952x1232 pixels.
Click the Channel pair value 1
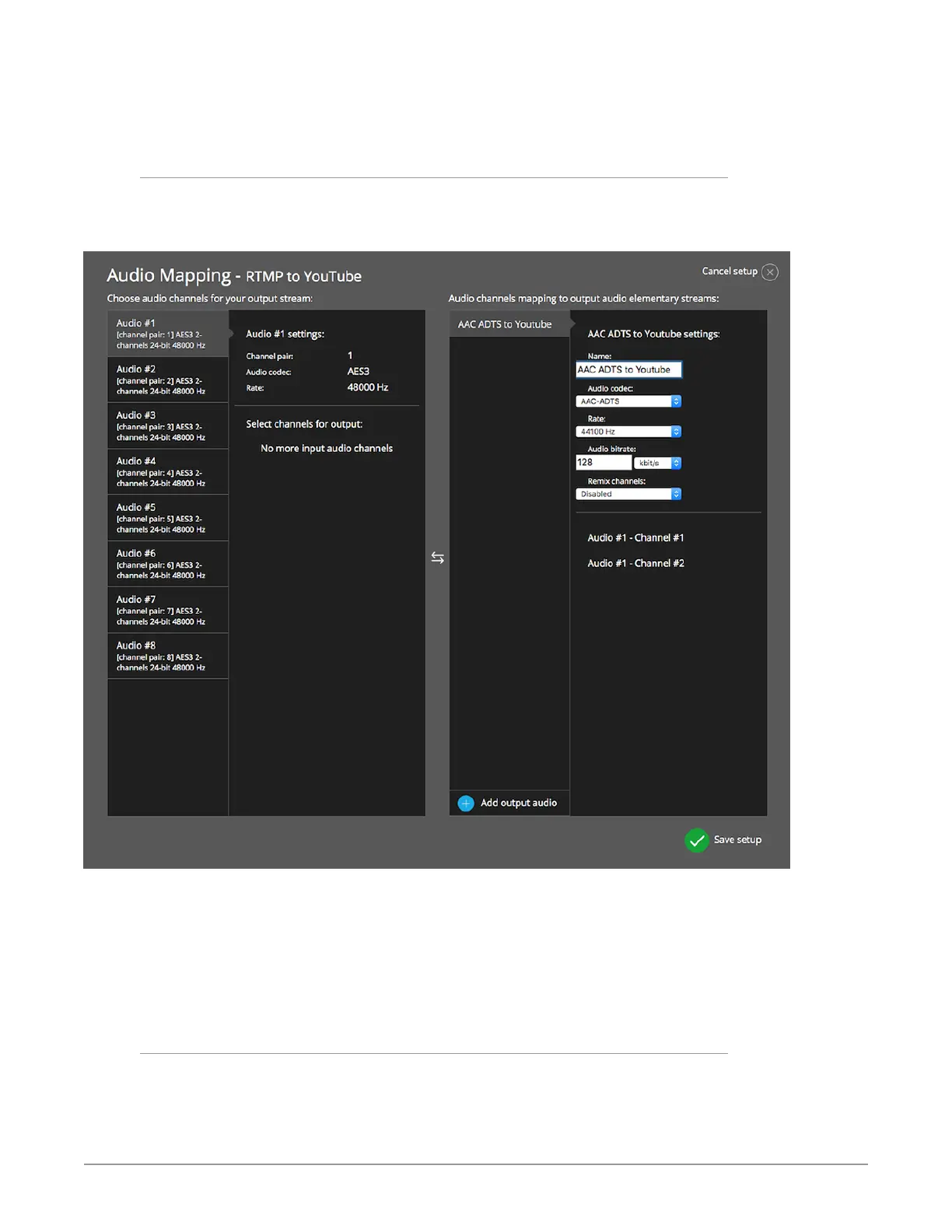pyautogui.click(x=350, y=355)
